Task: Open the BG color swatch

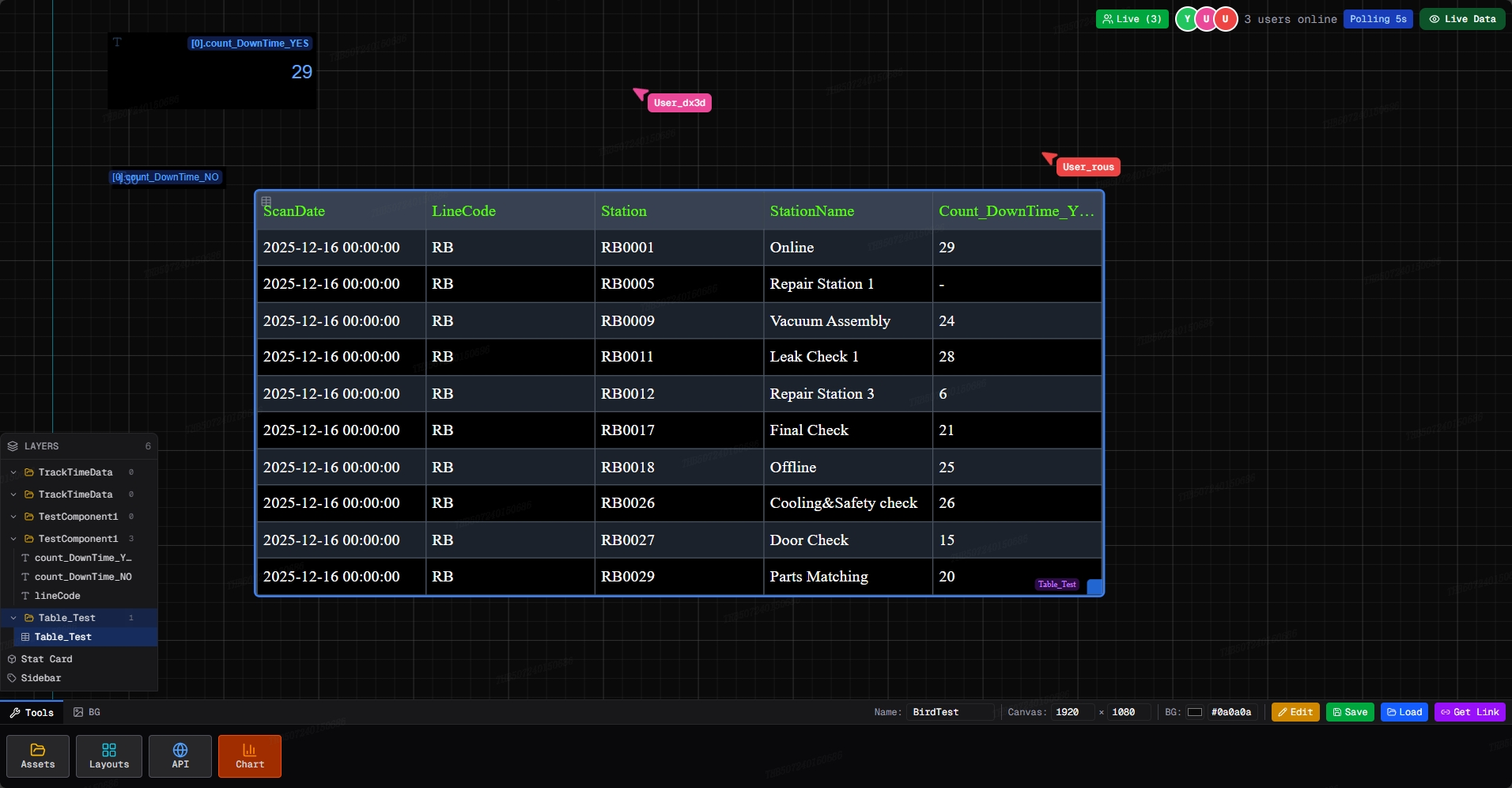Action: 1195,712
